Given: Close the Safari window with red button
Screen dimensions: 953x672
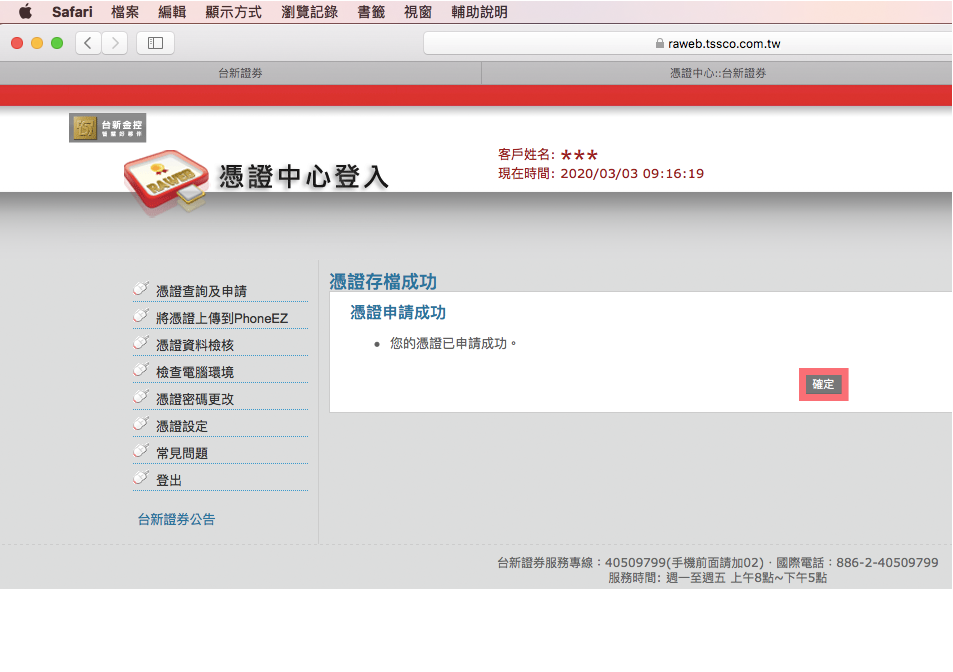Looking at the screenshot, I should [x=17, y=43].
